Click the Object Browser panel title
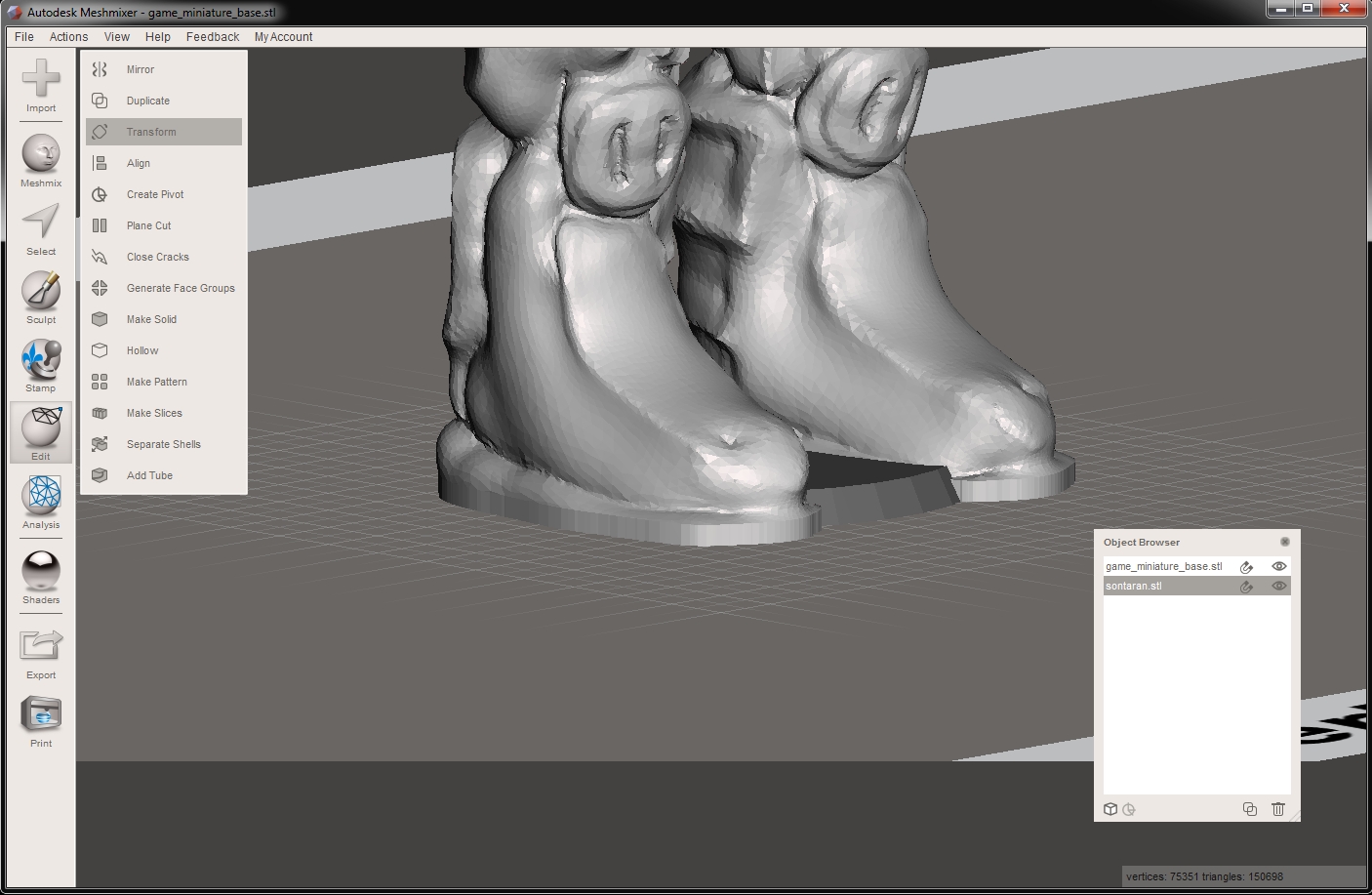1372x895 pixels. [1142, 542]
